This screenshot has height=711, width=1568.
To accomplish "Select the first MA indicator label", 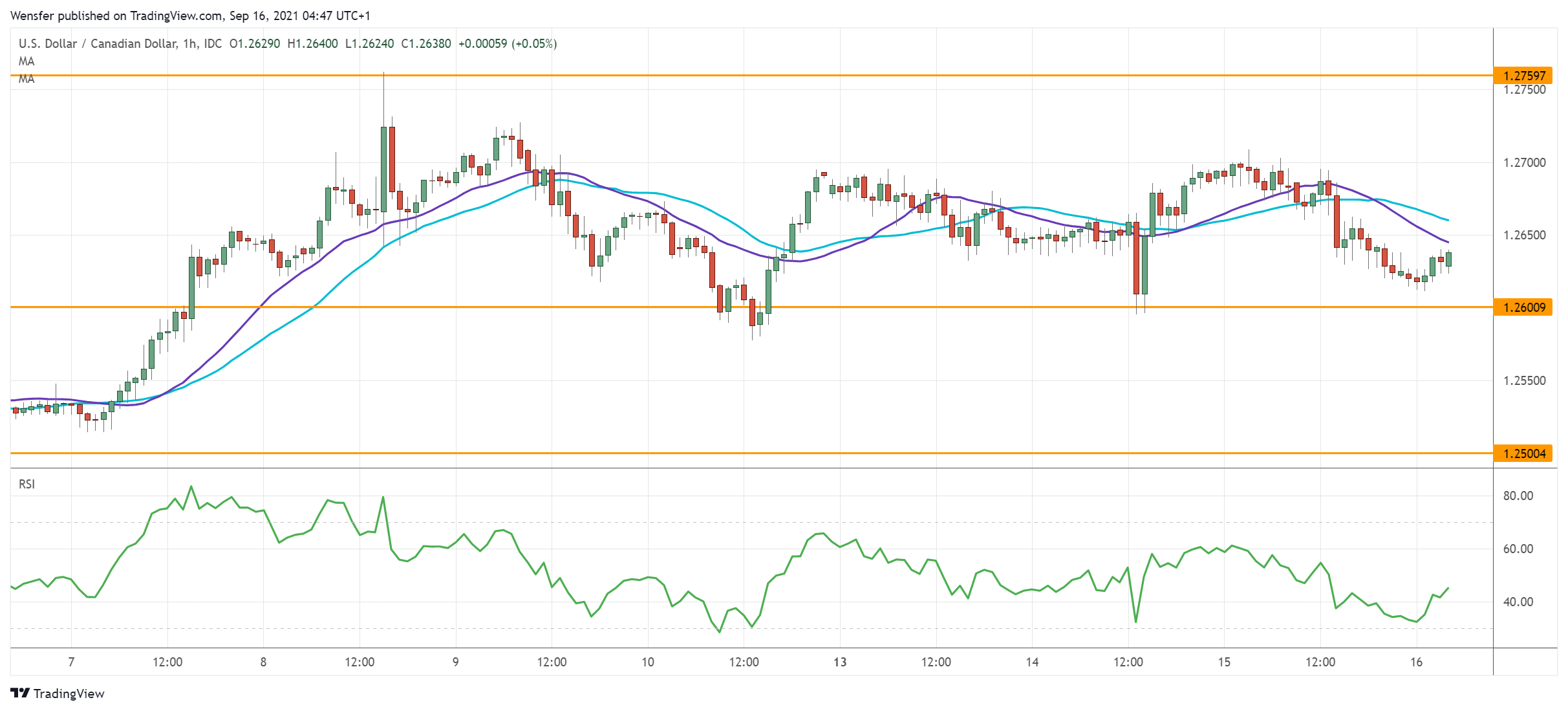I will tap(27, 61).
